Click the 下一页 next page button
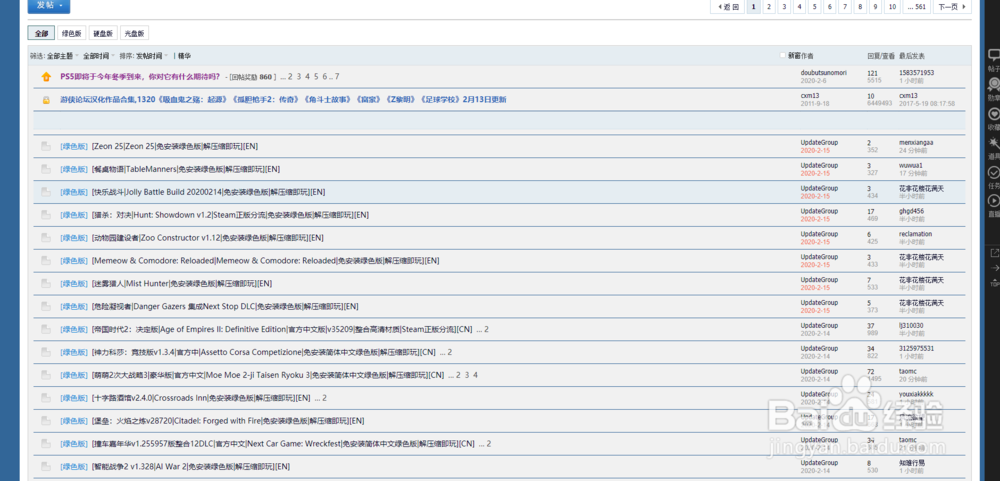This screenshot has height=481, width=1000. 952,7
